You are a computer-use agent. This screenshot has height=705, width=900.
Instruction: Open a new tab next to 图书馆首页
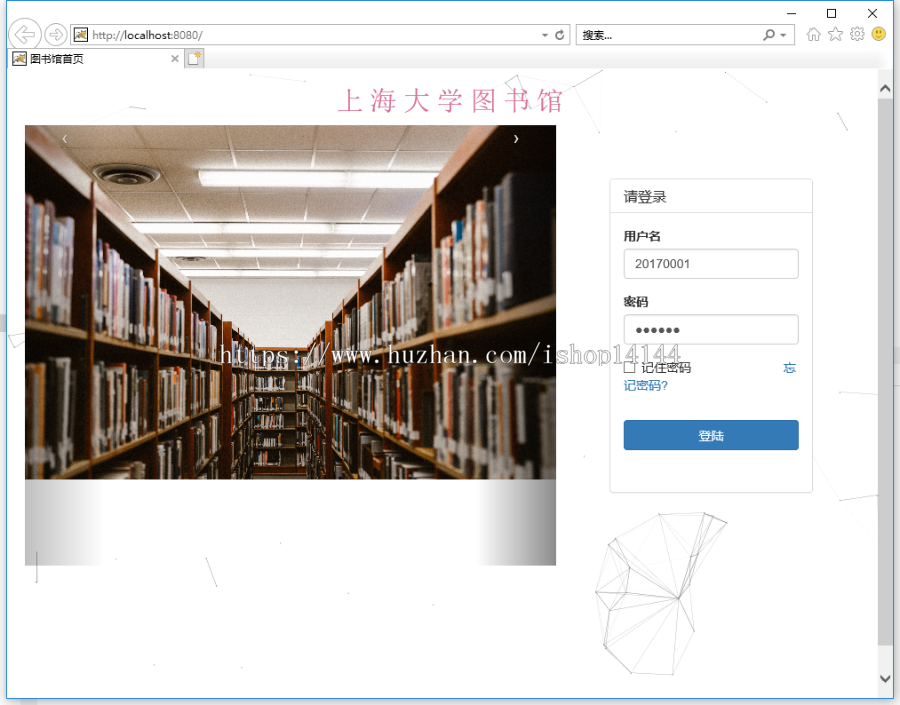click(x=194, y=58)
